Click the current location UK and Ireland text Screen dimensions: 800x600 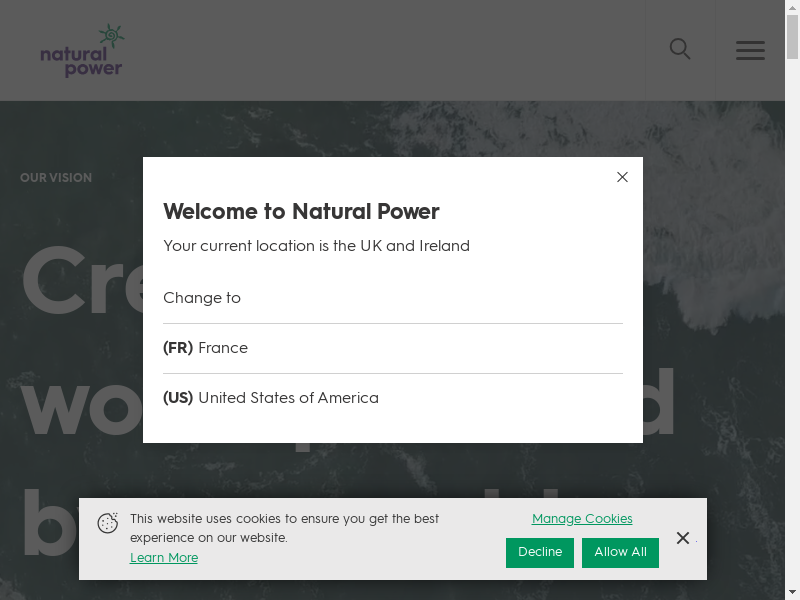click(316, 246)
